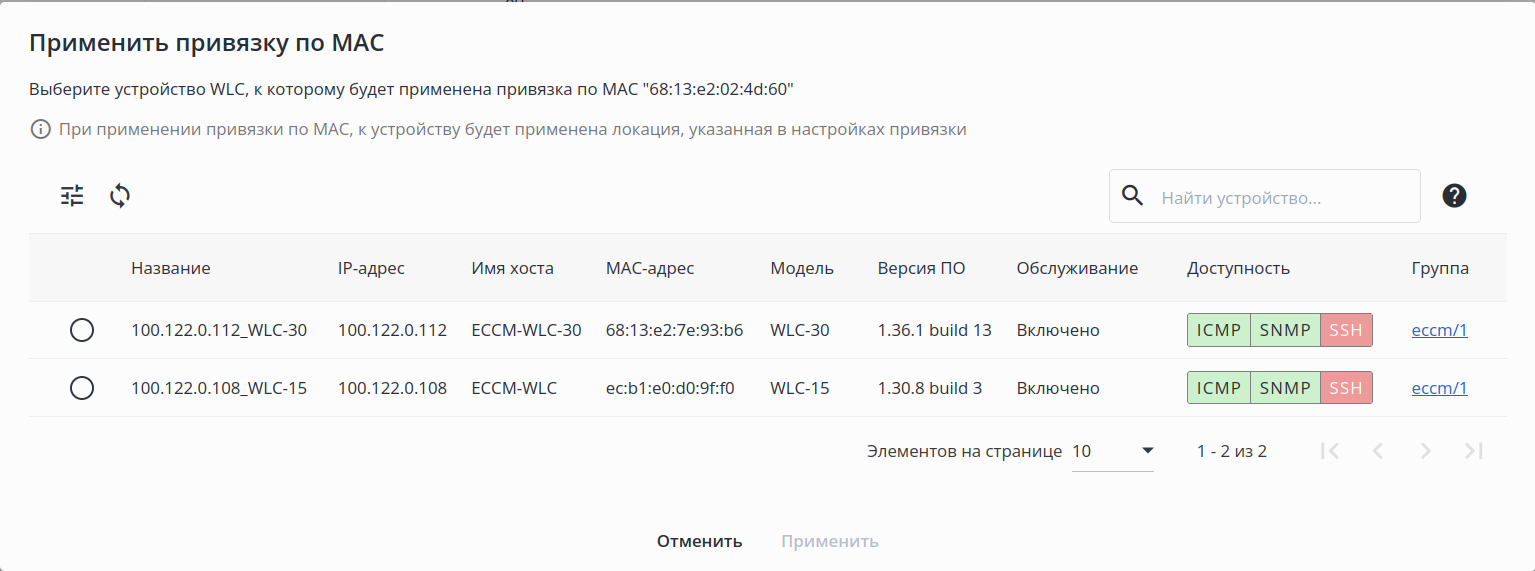Select the 100.122.0.108_WLC-15 device radio button
Viewport: 1535px width, 571px height.
click(x=82, y=388)
